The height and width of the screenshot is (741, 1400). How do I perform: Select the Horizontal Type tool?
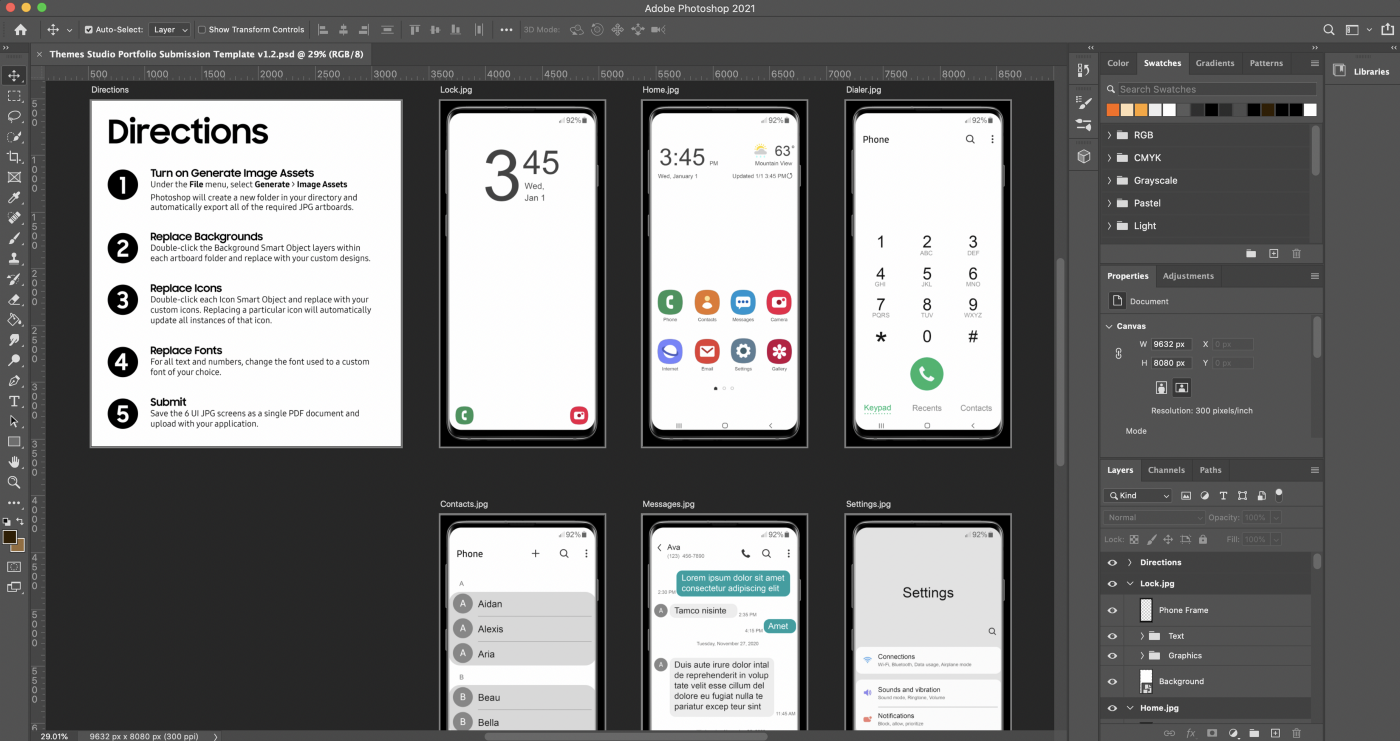(x=14, y=401)
